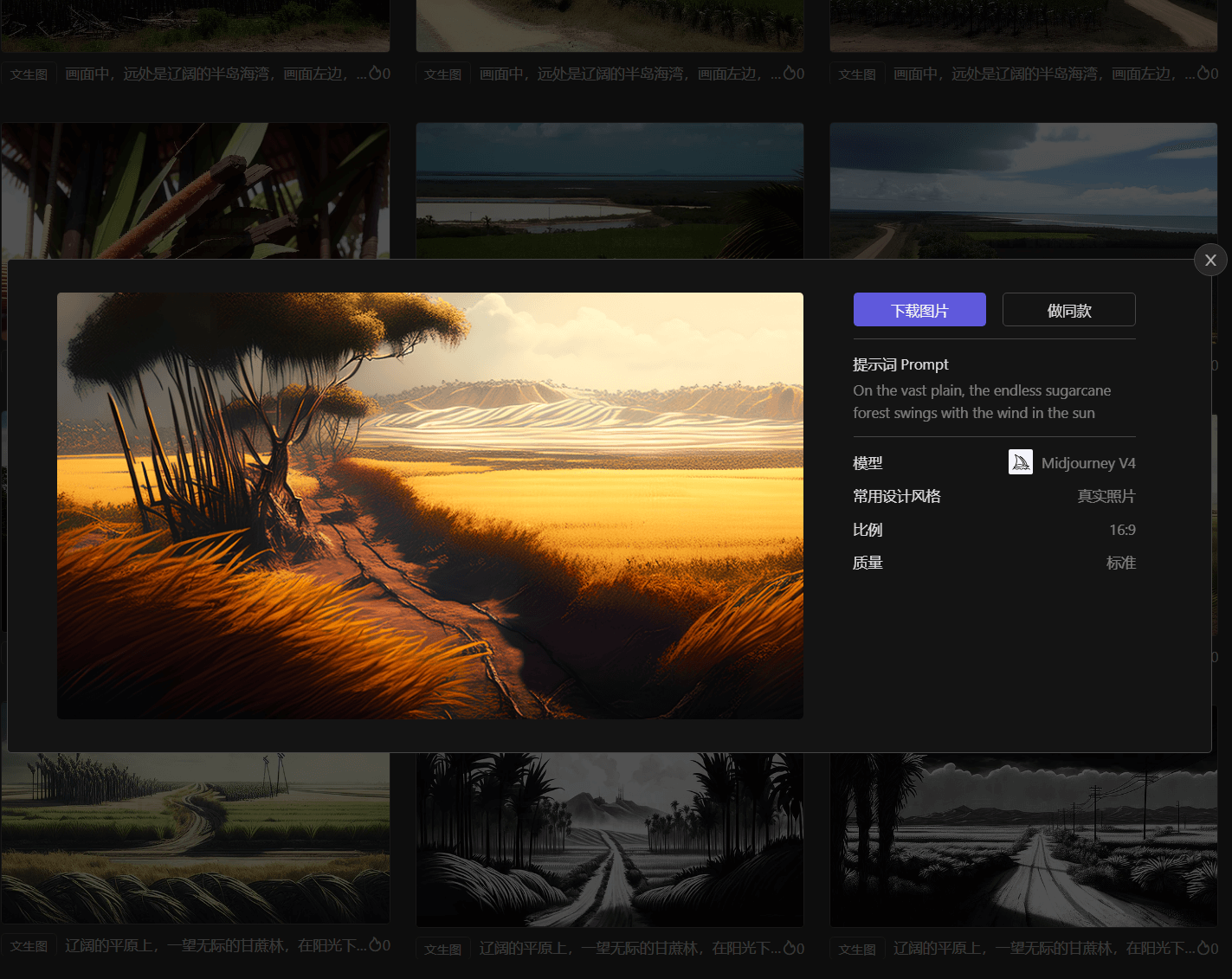The image size is (1232, 979).
Task: Click the 做同款 button
Action: pyautogui.click(x=1068, y=310)
